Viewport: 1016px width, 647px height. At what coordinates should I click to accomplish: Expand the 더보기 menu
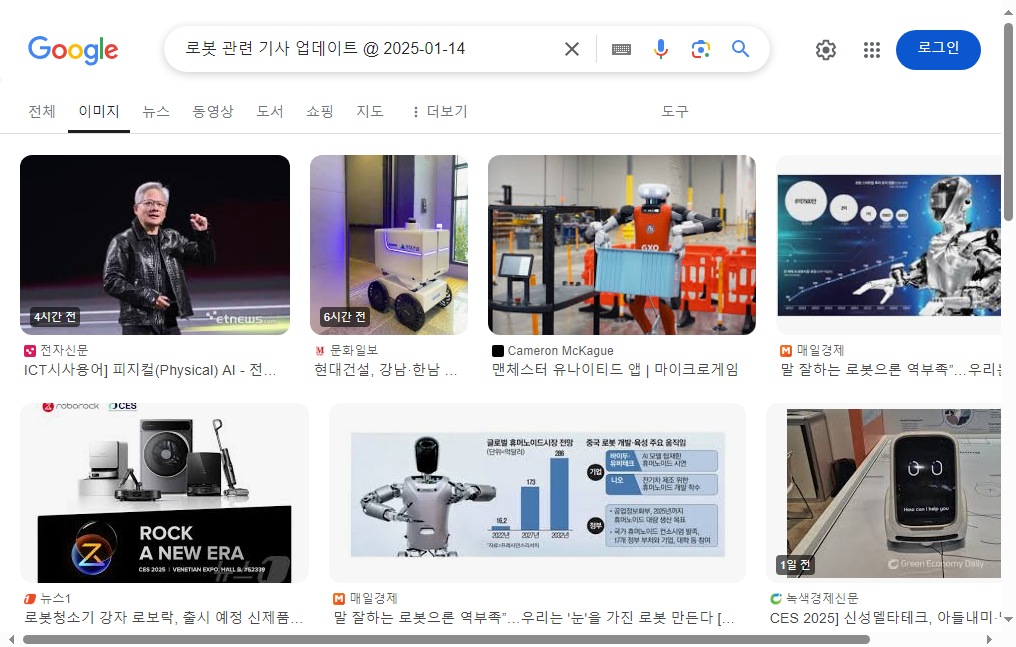440,111
